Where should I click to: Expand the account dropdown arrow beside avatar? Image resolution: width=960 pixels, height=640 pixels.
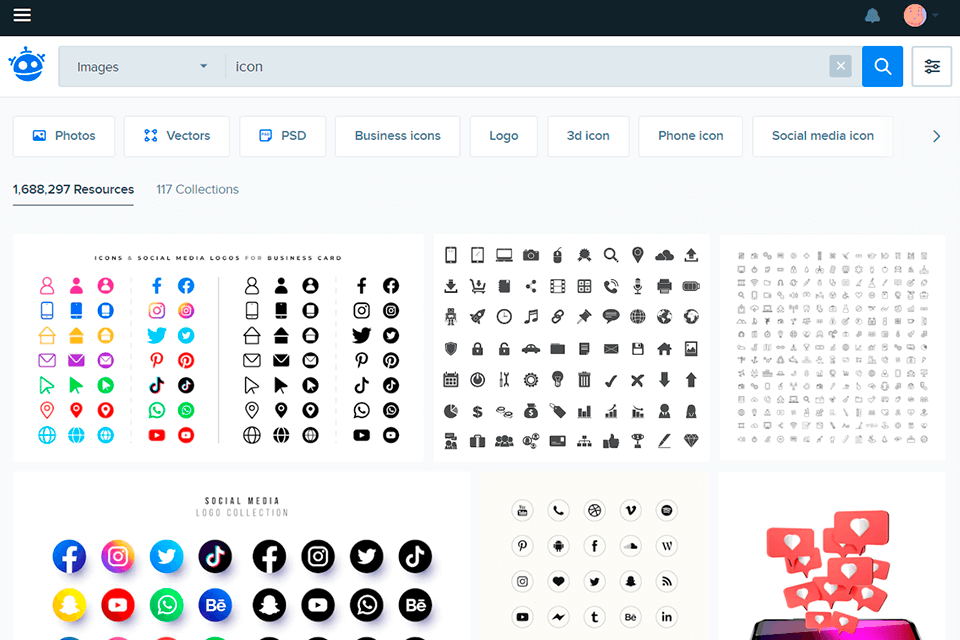pyautogui.click(x=936, y=16)
